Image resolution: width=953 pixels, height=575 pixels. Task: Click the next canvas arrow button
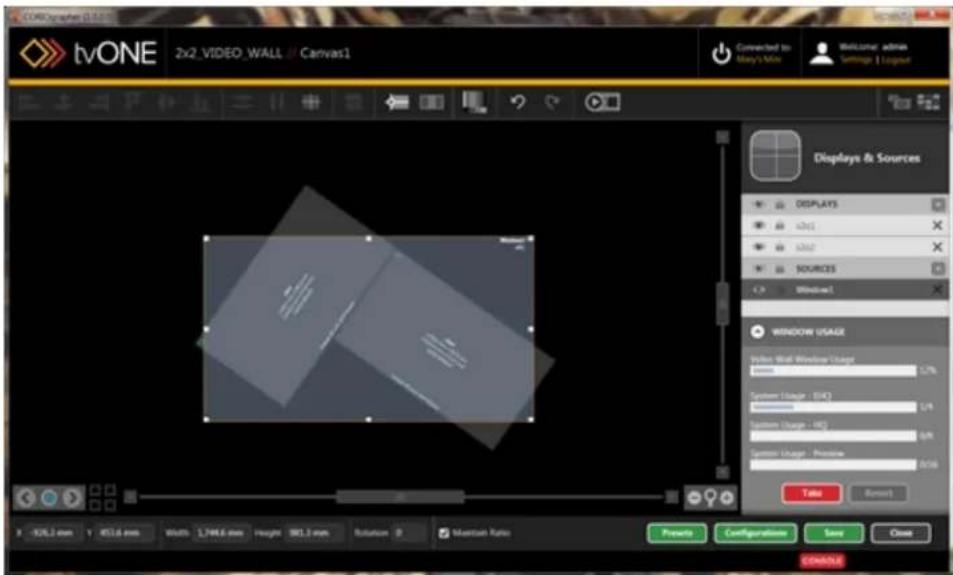point(72,498)
